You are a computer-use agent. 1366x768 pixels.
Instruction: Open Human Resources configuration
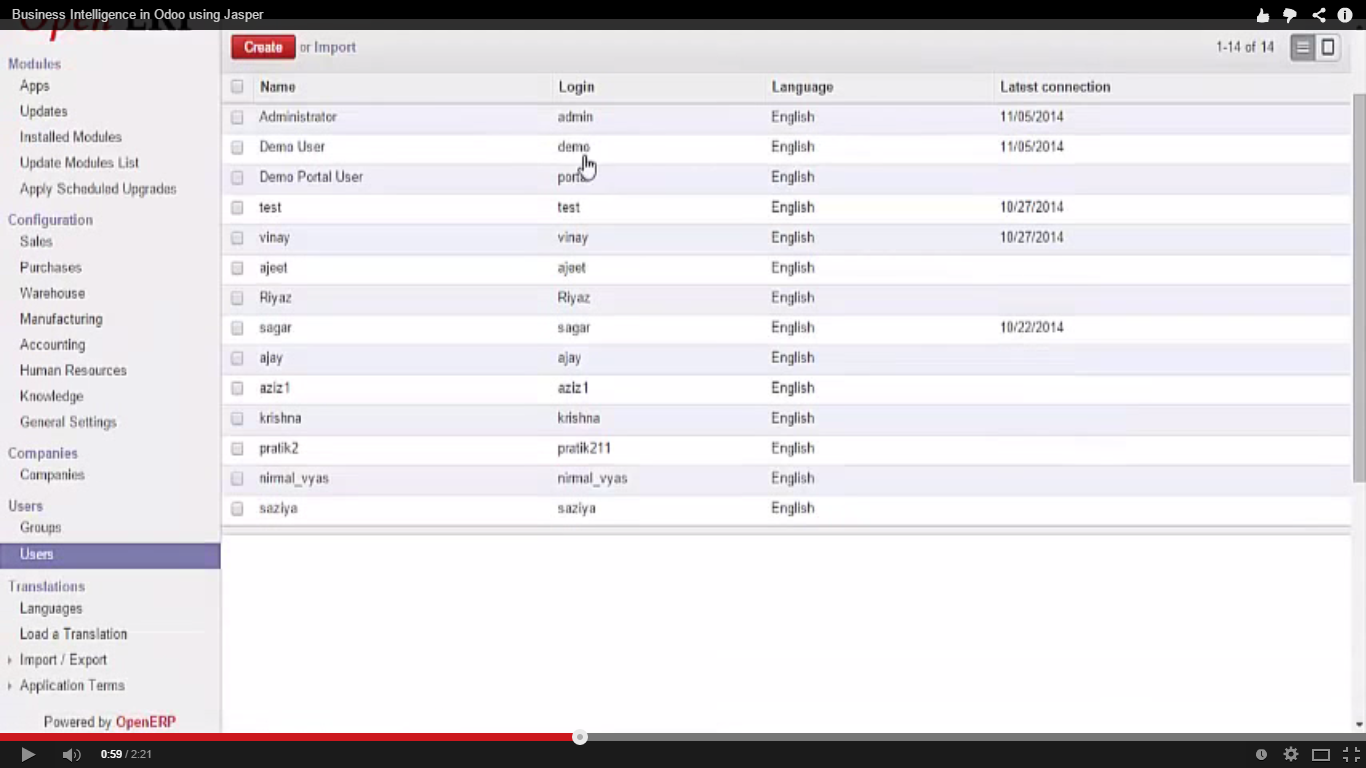[73, 371]
